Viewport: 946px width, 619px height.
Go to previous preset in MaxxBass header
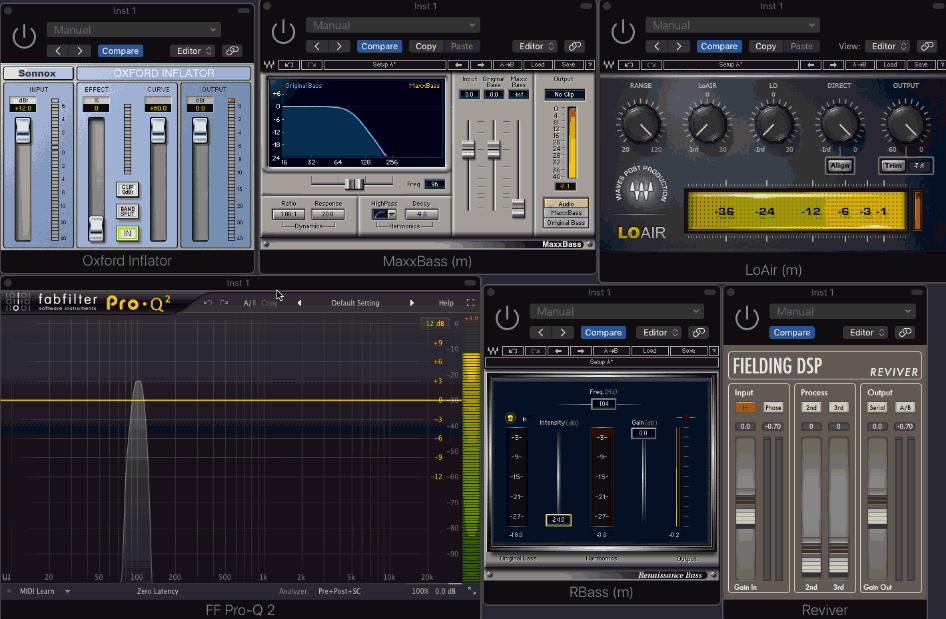pyautogui.click(x=317, y=46)
